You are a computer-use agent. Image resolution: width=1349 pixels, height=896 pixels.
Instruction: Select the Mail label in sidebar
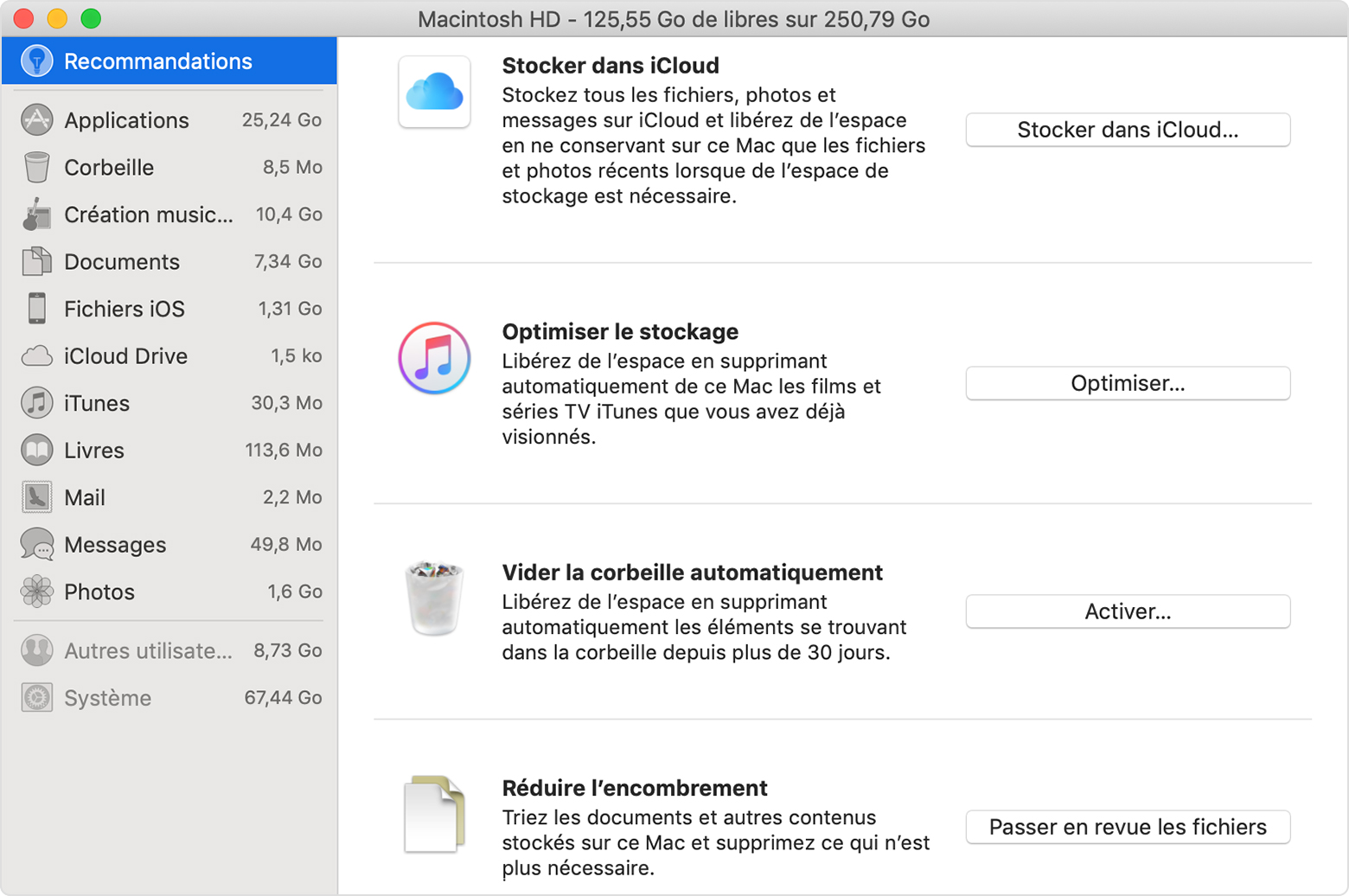85,497
